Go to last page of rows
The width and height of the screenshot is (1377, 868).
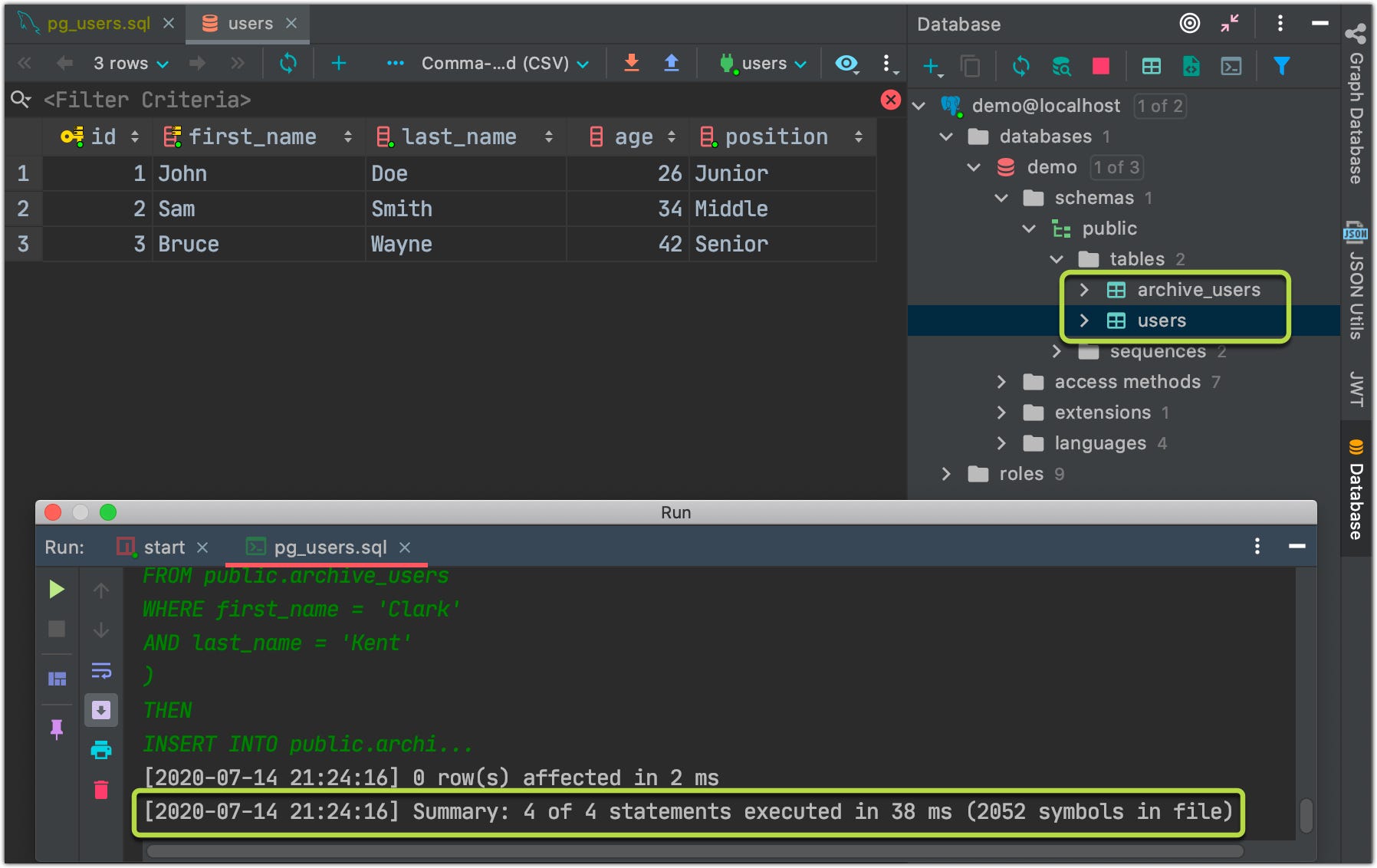238,63
